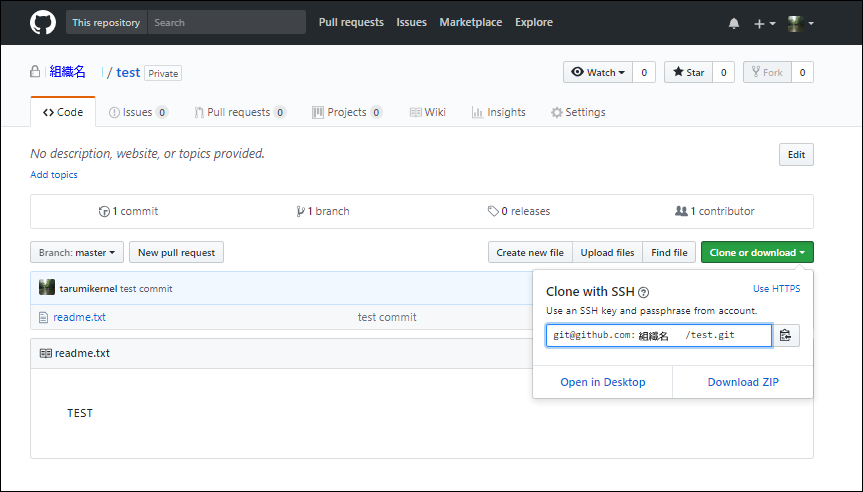The image size is (863, 492).
Task: Click the GitHub Octocat logo
Action: (43, 22)
